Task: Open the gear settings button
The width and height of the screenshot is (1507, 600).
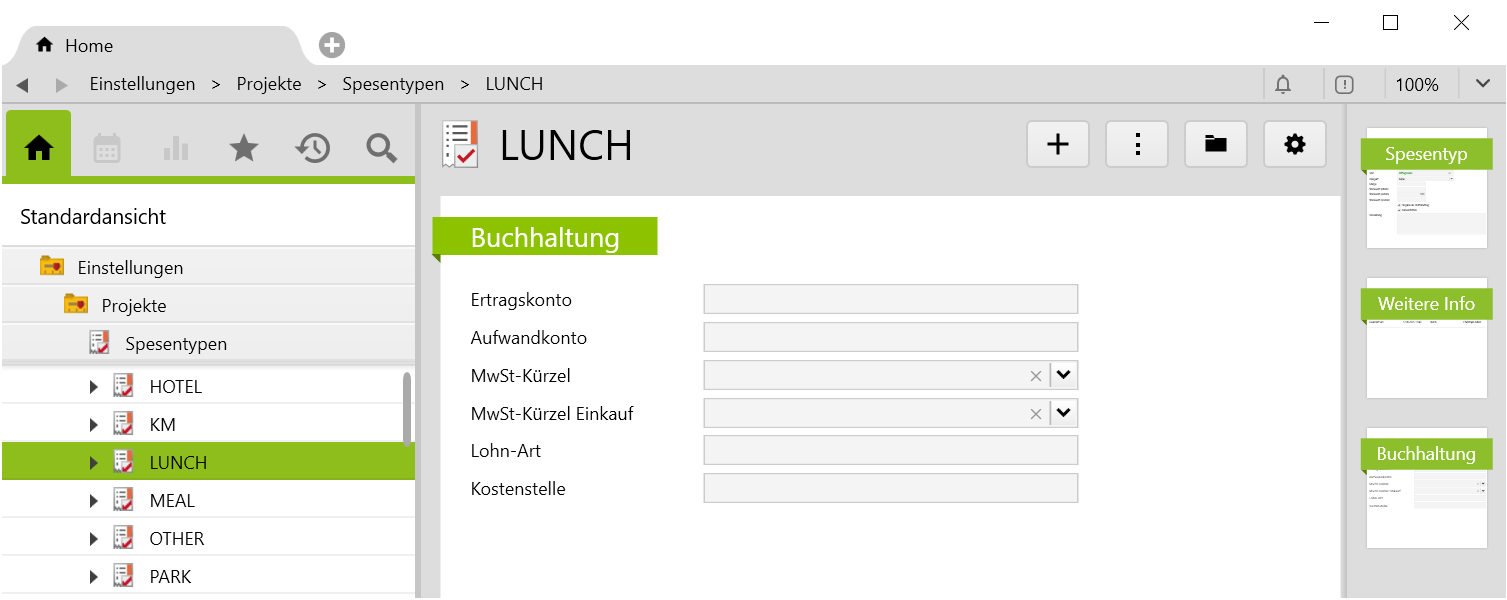Action: tap(1294, 145)
